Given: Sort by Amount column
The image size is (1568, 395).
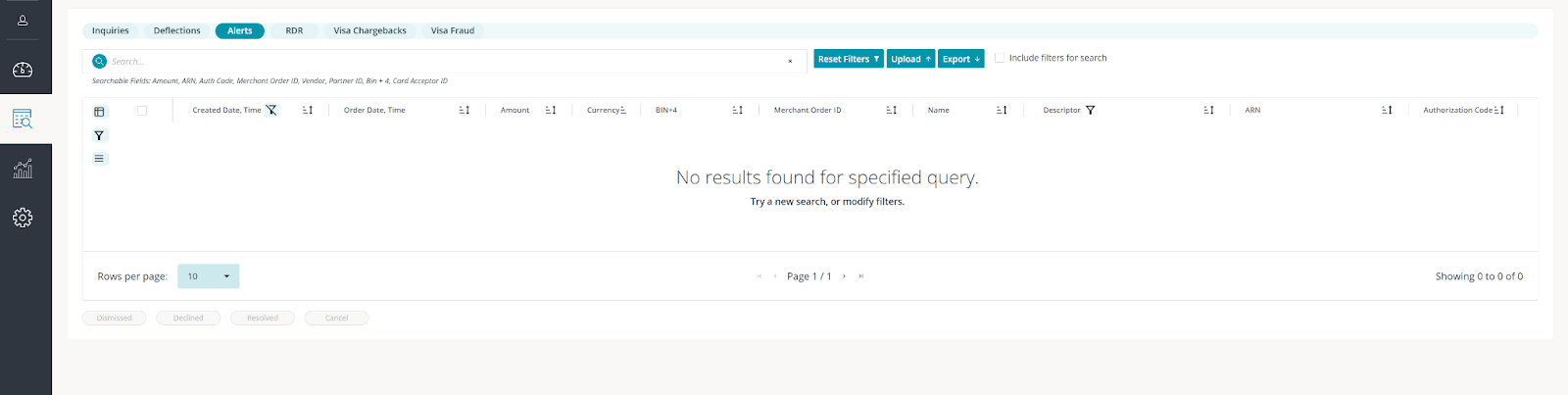Looking at the screenshot, I should click(551, 110).
